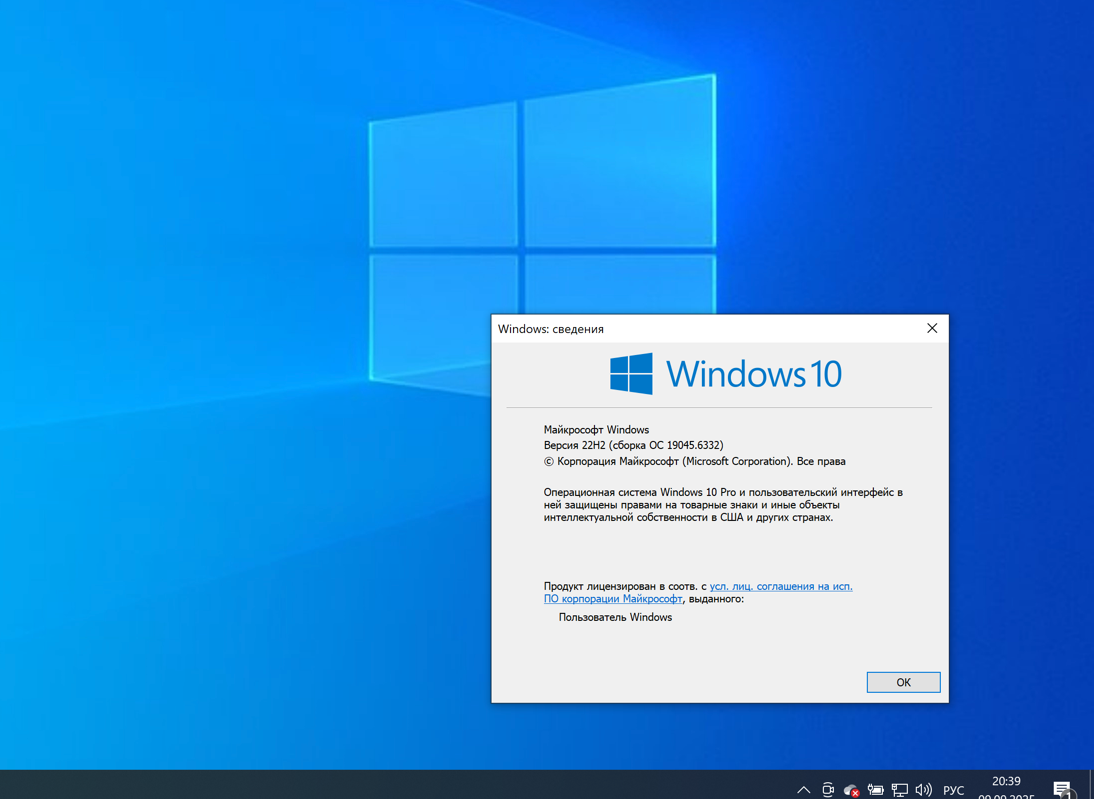
Task: Open the calendar by clicking the clock
Action: 1005,782
